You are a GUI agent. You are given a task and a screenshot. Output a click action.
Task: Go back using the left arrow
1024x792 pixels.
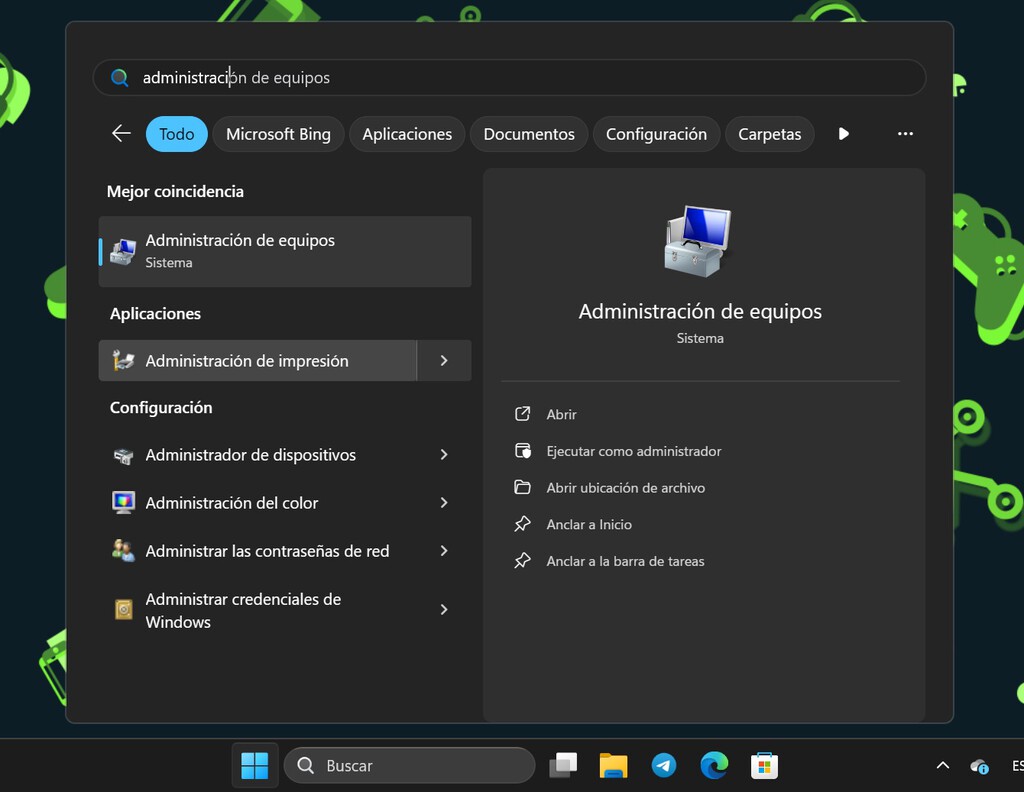(x=120, y=132)
